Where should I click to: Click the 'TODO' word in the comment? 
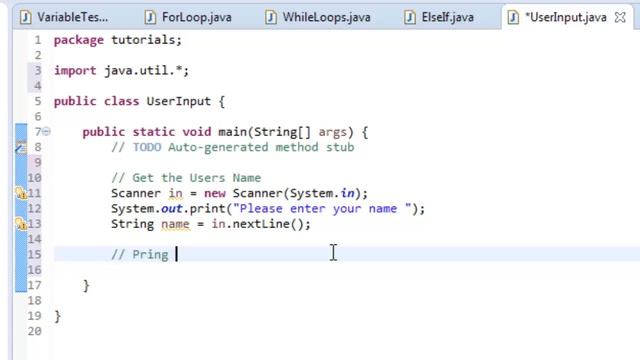point(147,147)
